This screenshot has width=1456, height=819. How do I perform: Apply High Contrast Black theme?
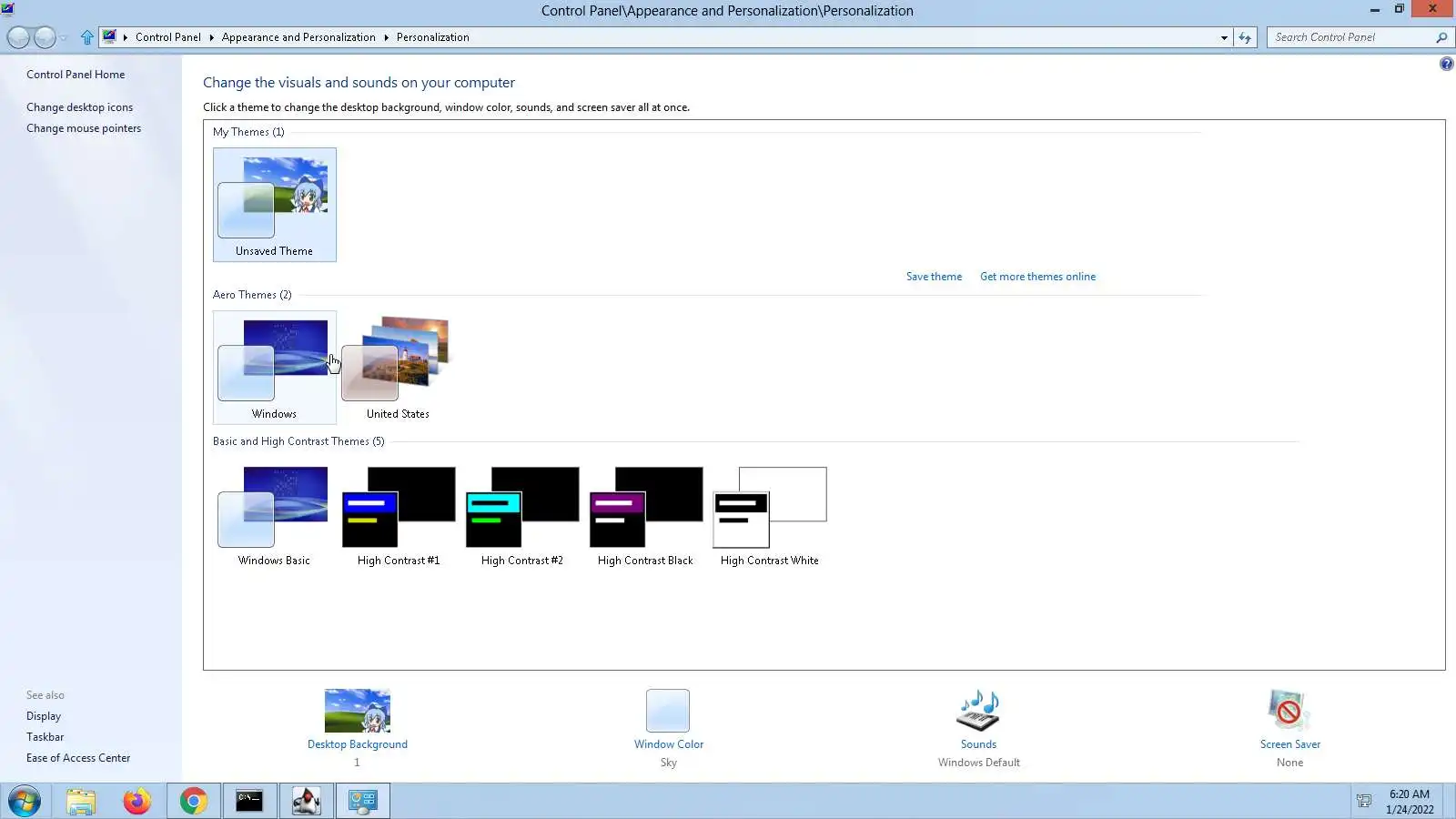tap(645, 516)
